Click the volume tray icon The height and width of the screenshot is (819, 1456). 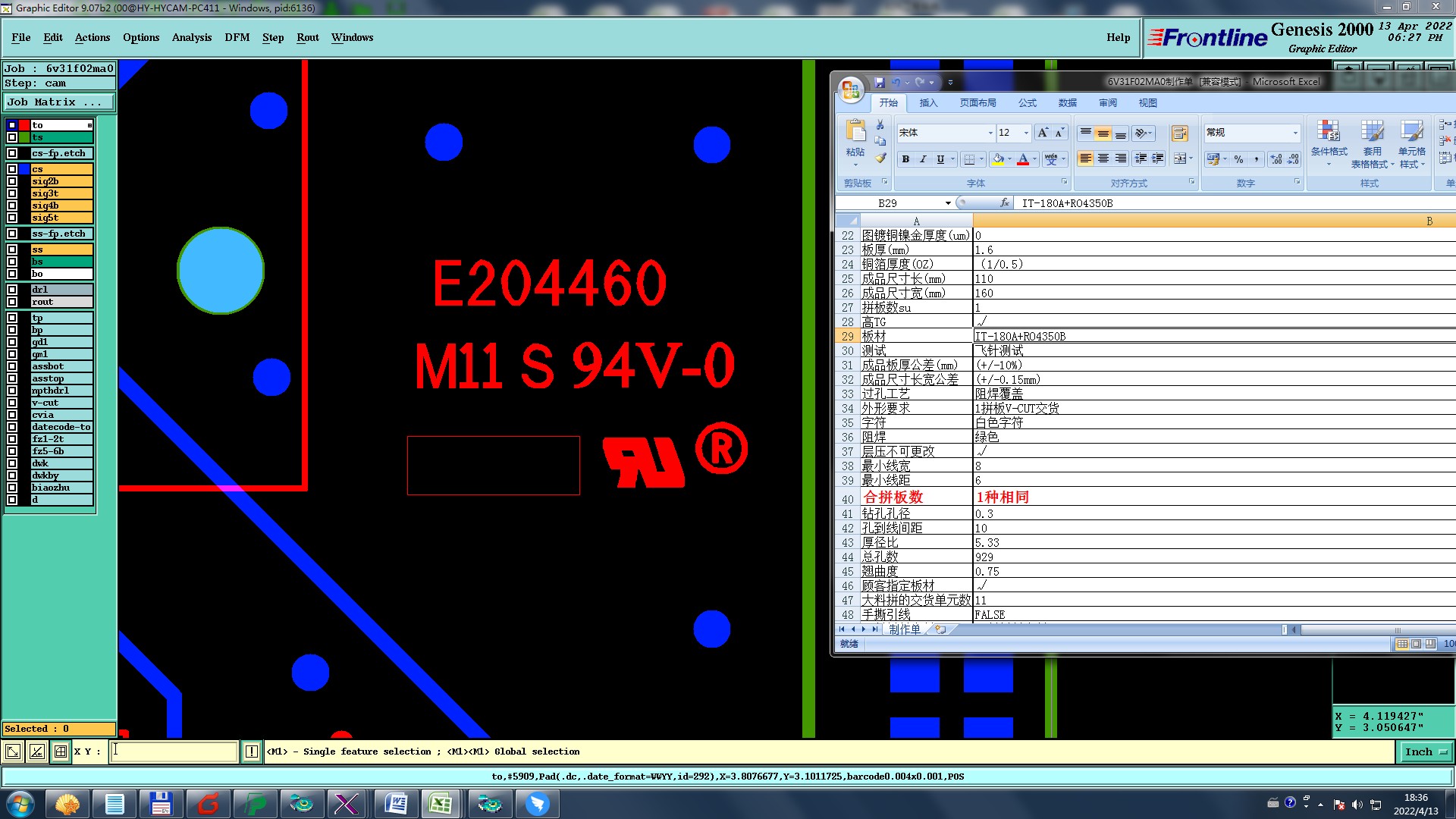(1357, 804)
